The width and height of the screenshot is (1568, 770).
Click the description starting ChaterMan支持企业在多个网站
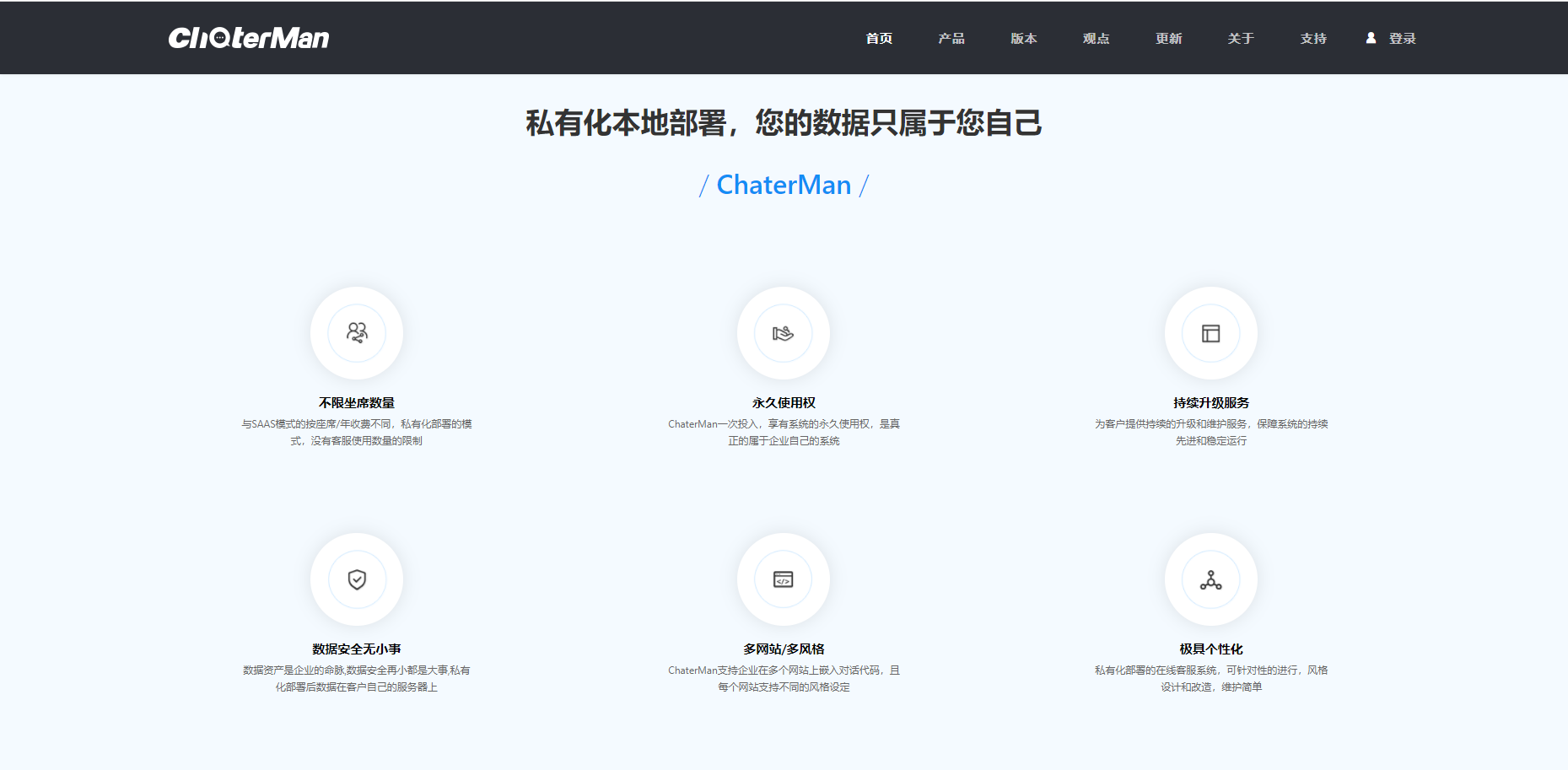784,678
